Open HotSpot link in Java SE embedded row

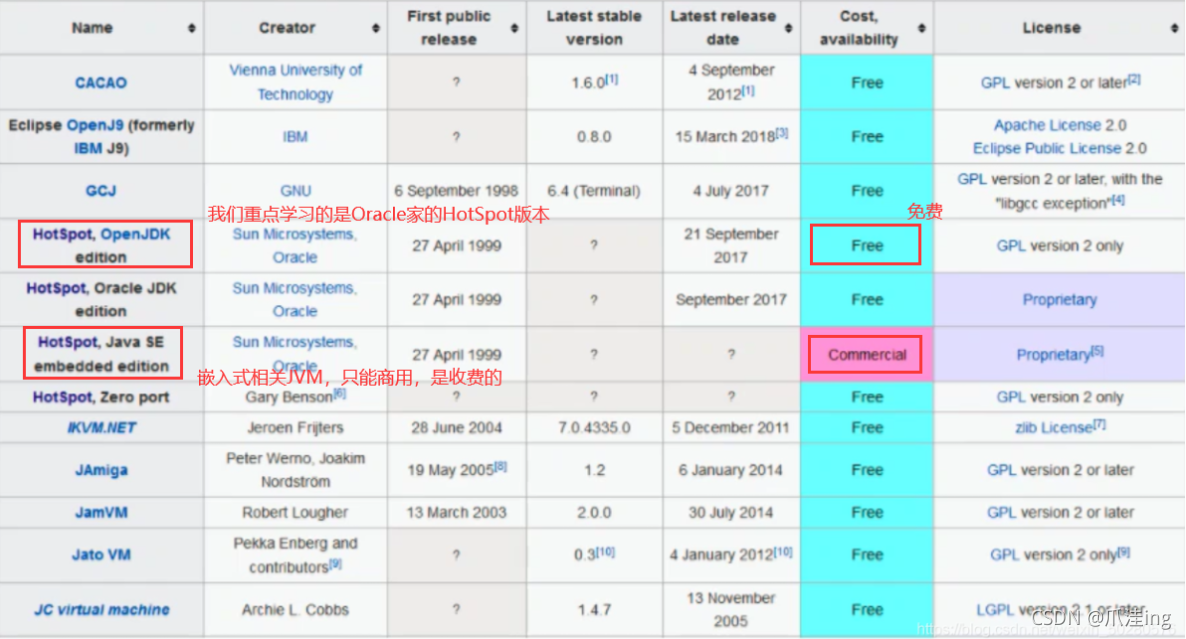tap(68, 342)
